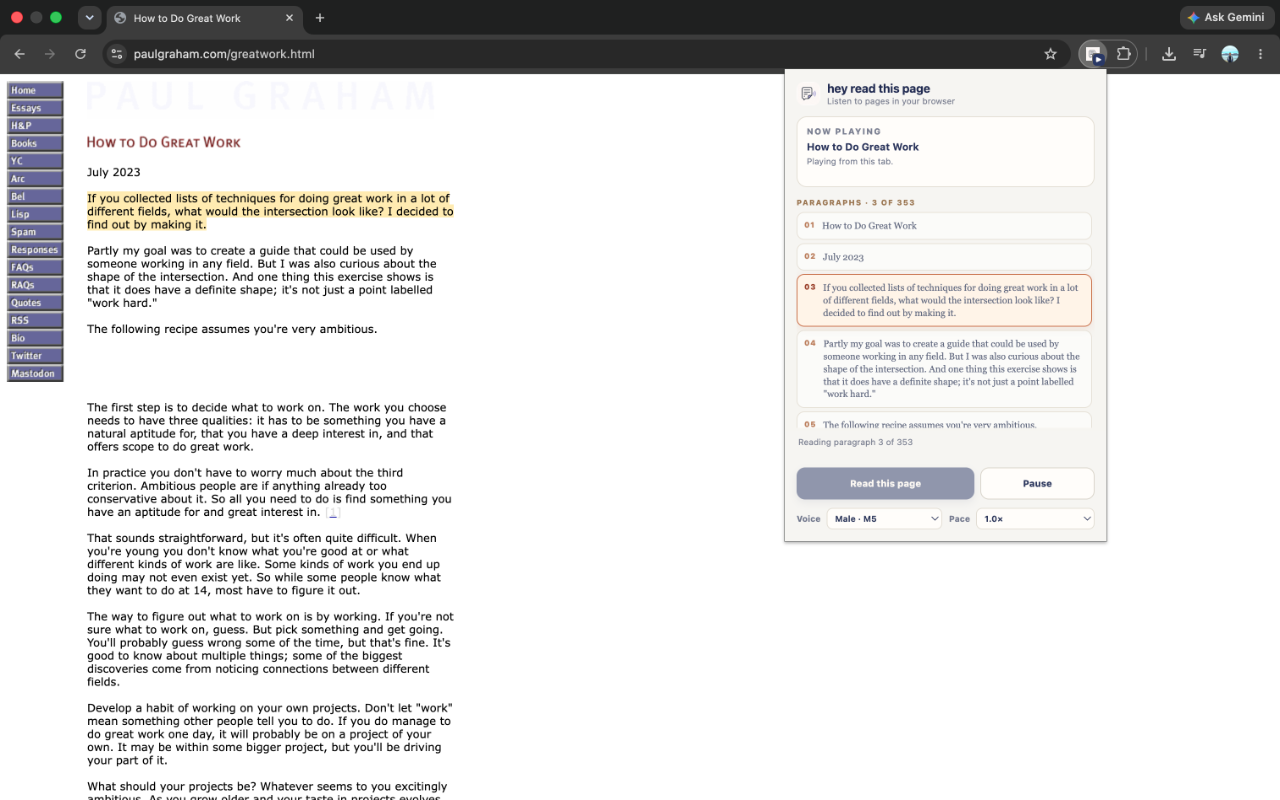Open the Mastodon sidebar link
Viewport: 1280px width, 800px height.
click(35, 374)
